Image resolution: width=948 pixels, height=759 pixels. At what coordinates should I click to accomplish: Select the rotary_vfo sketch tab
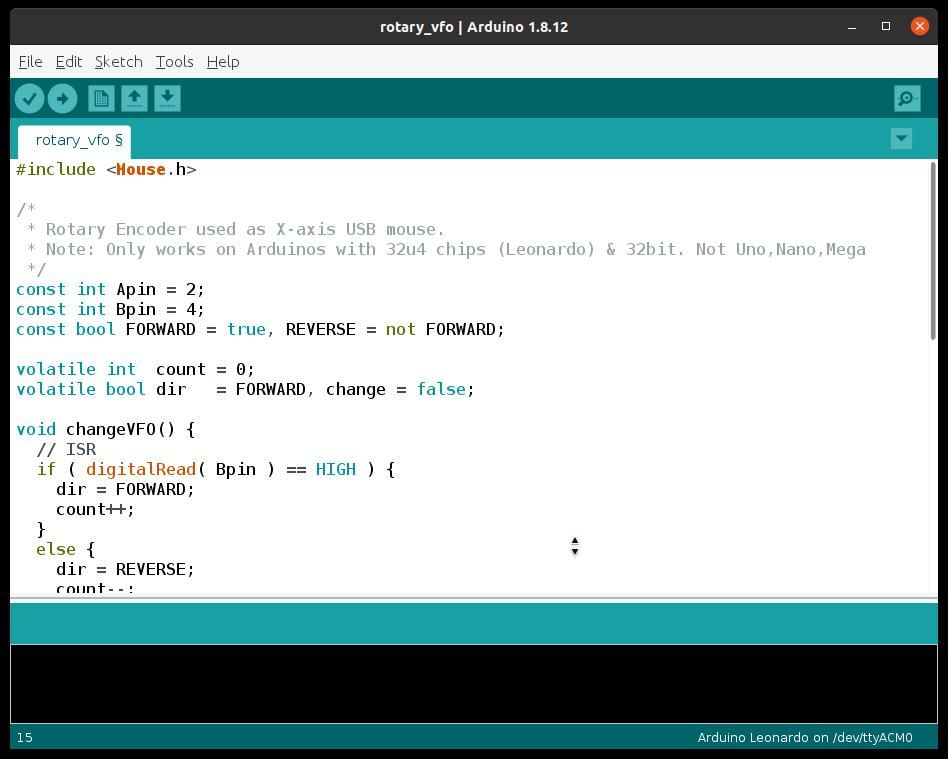pos(74,141)
